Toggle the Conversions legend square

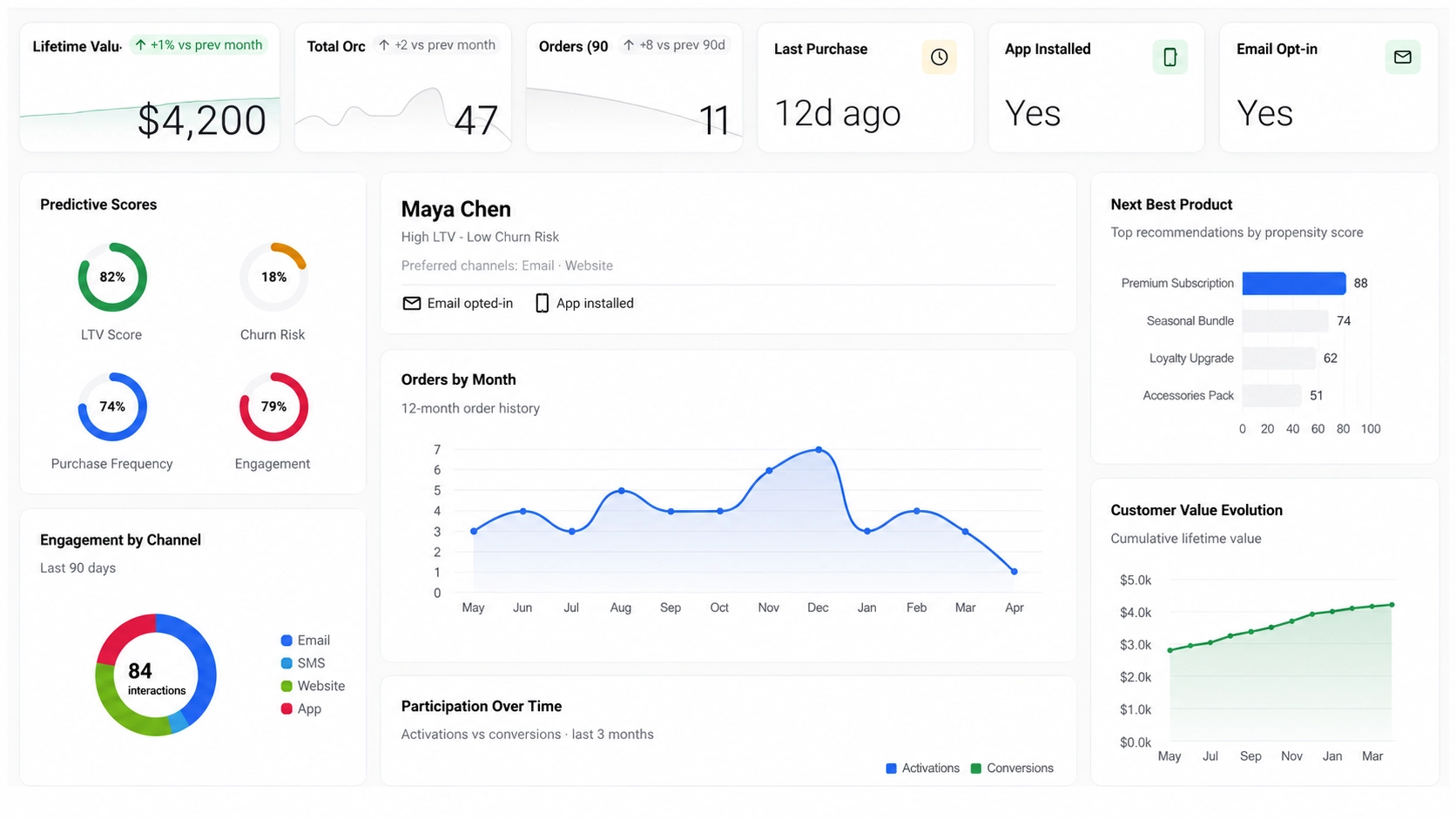(976, 769)
